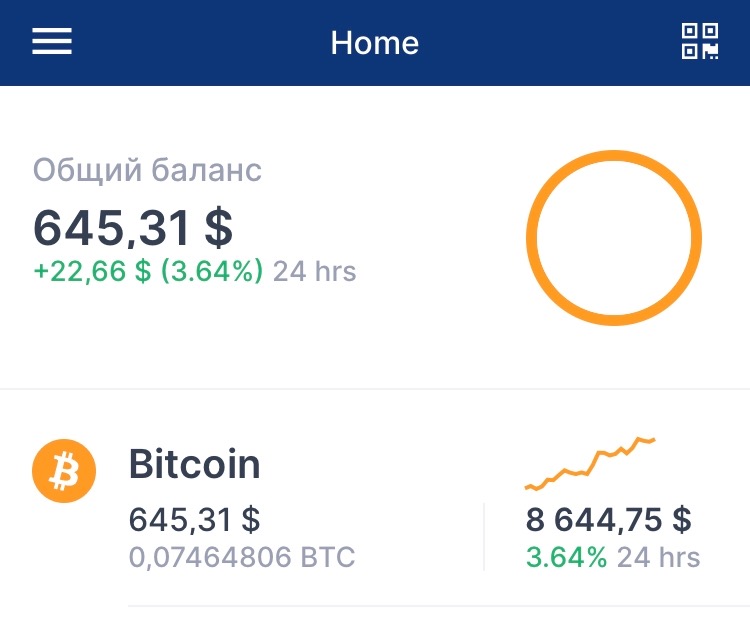
Task: Tap the vertical divider in Bitcoin row
Action: [484, 537]
